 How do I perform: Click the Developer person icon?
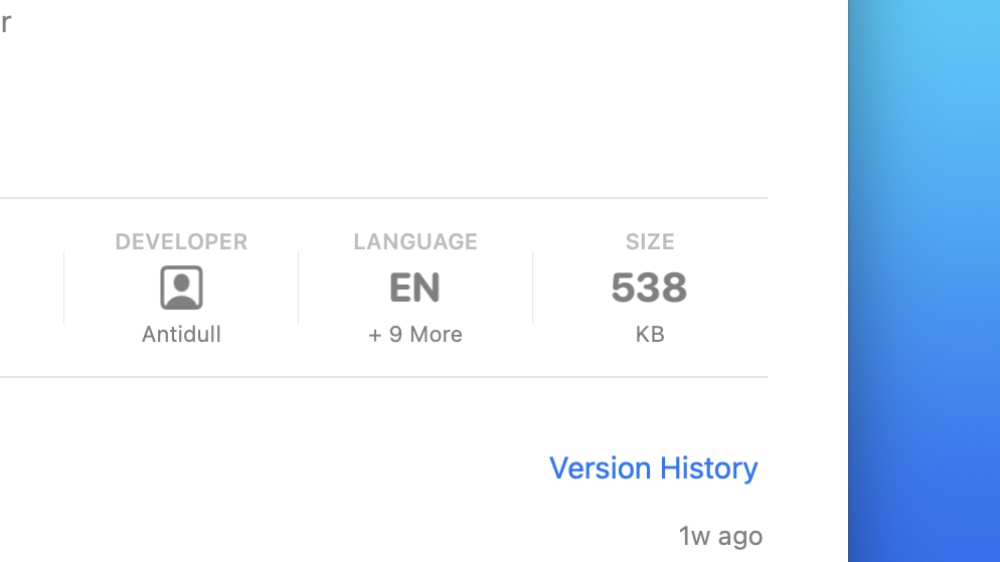pos(181,288)
